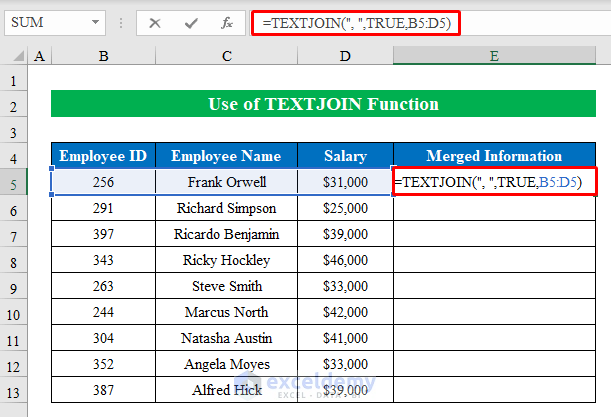
Task: Click the cell containing ID 352
Action: pyautogui.click(x=103, y=364)
